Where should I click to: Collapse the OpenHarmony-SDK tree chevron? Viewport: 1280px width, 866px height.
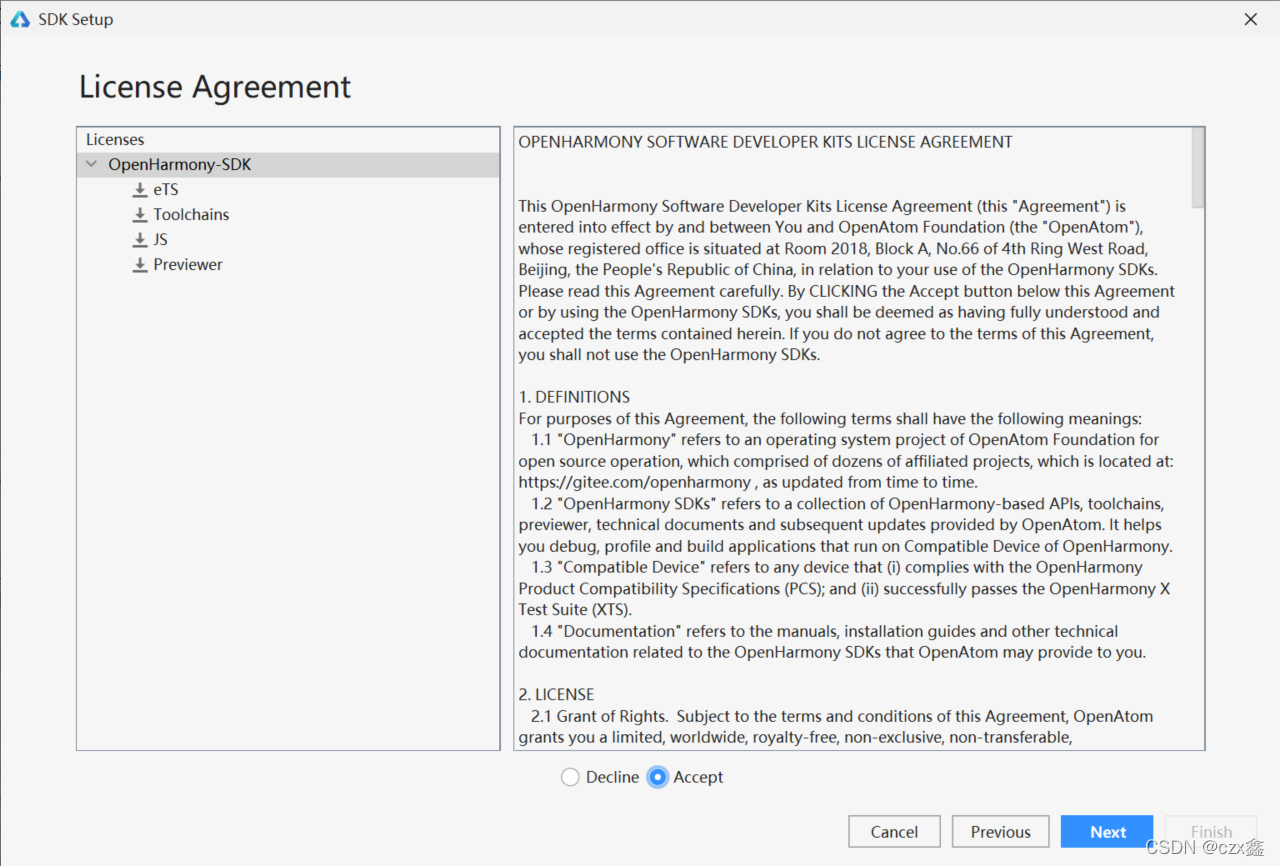[x=92, y=164]
